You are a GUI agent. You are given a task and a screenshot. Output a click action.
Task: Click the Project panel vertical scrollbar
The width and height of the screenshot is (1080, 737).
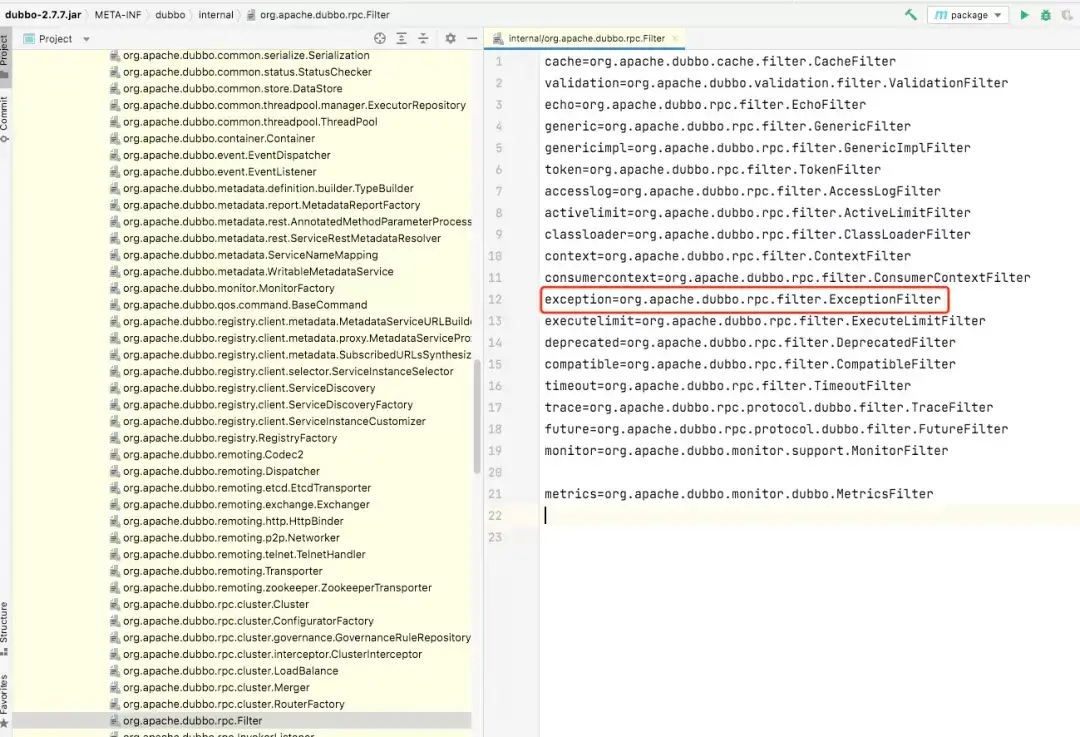(477, 417)
